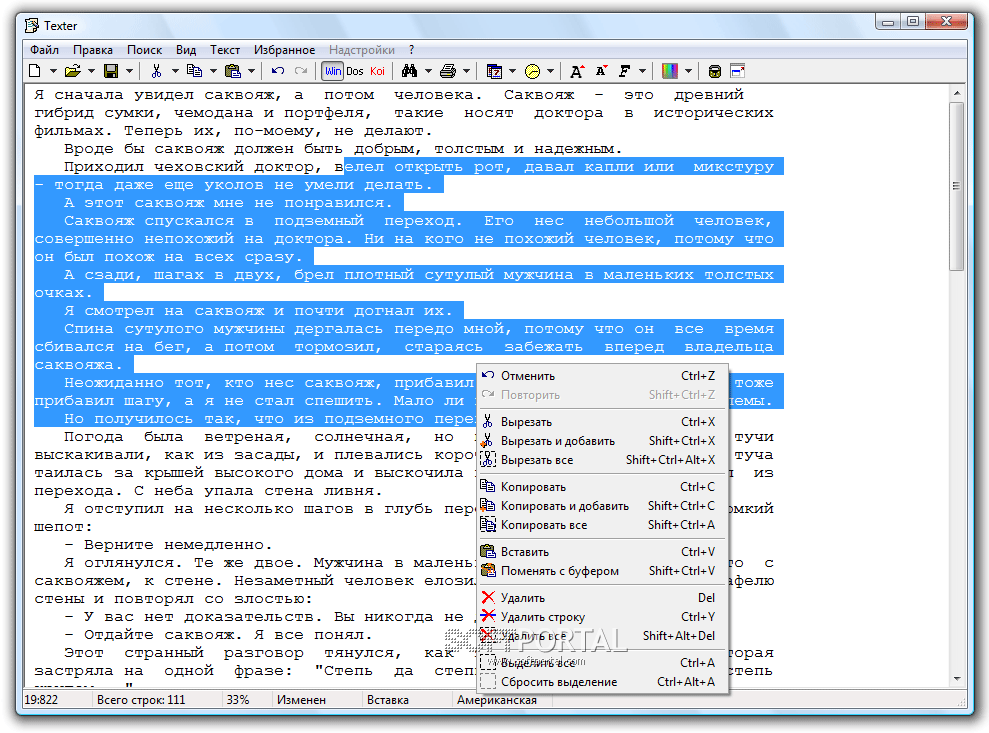The image size is (989, 733).
Task: Click the vertical scrollbar thumb
Action: point(956,186)
